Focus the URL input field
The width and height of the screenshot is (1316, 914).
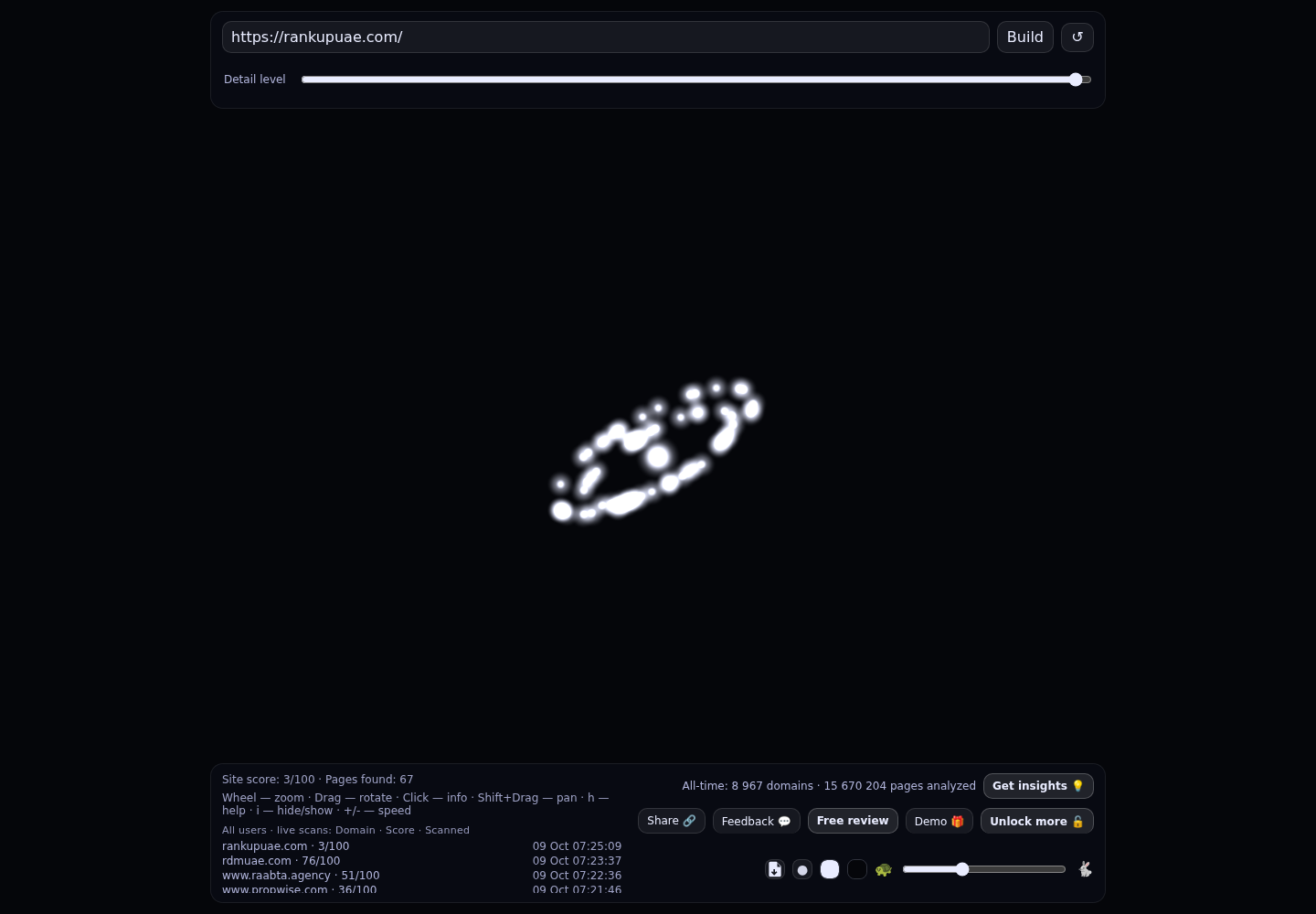(x=605, y=37)
